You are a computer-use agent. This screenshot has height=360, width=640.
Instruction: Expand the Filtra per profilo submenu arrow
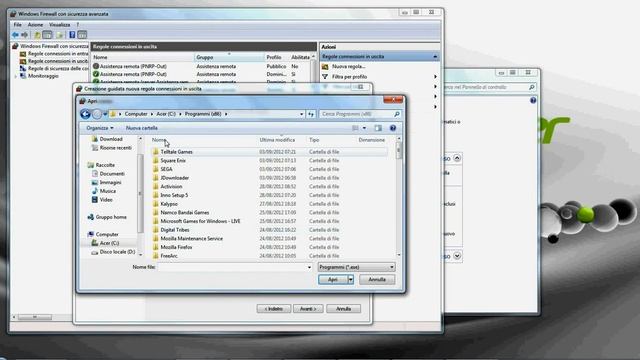click(x=435, y=77)
